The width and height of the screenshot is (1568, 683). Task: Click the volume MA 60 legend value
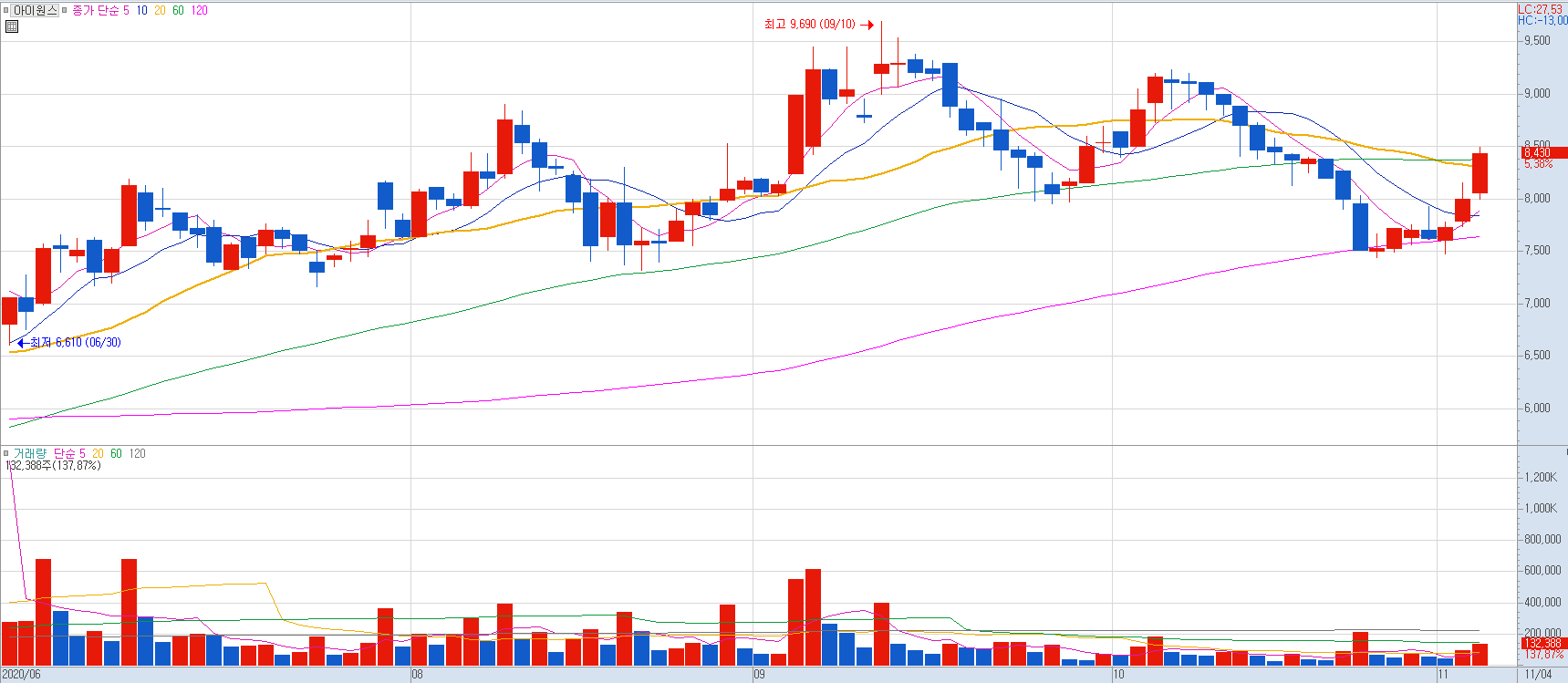coord(116,453)
